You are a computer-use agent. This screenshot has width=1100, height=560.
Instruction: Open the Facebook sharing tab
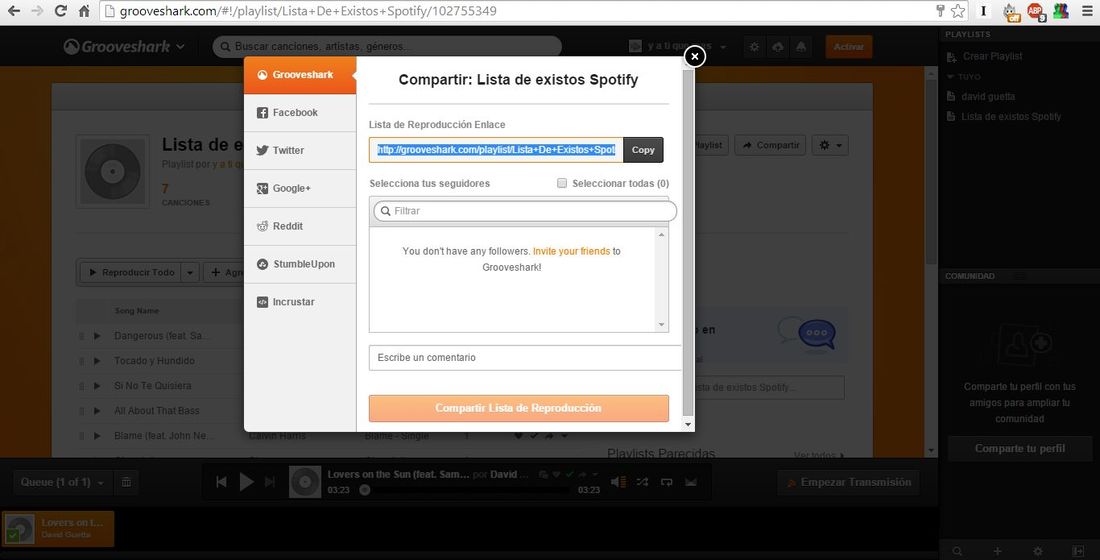point(300,113)
